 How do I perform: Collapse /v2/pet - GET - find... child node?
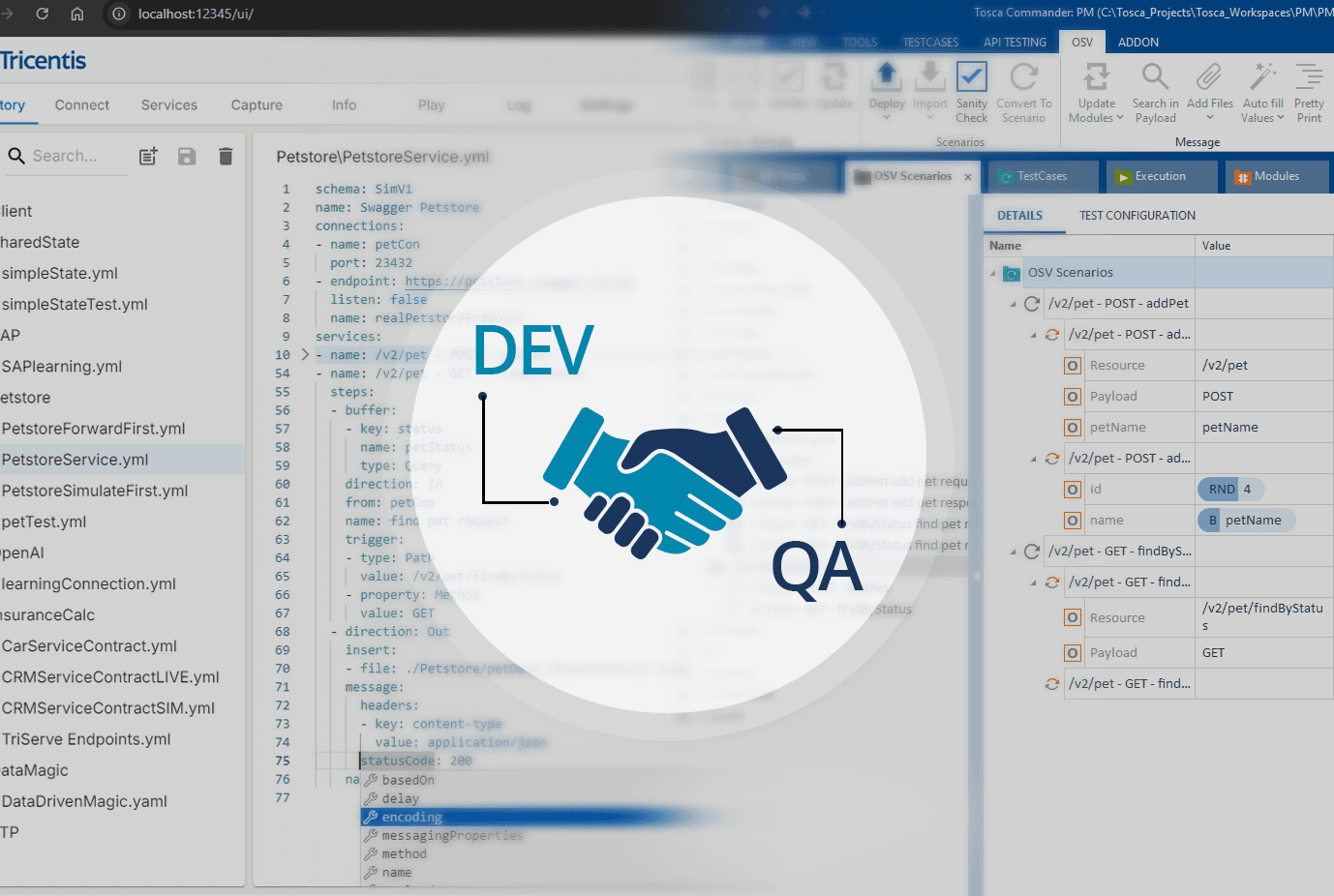click(1033, 582)
